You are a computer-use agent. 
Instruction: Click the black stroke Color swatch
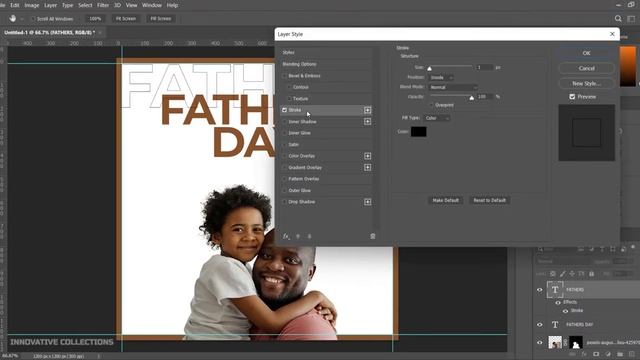click(x=418, y=131)
